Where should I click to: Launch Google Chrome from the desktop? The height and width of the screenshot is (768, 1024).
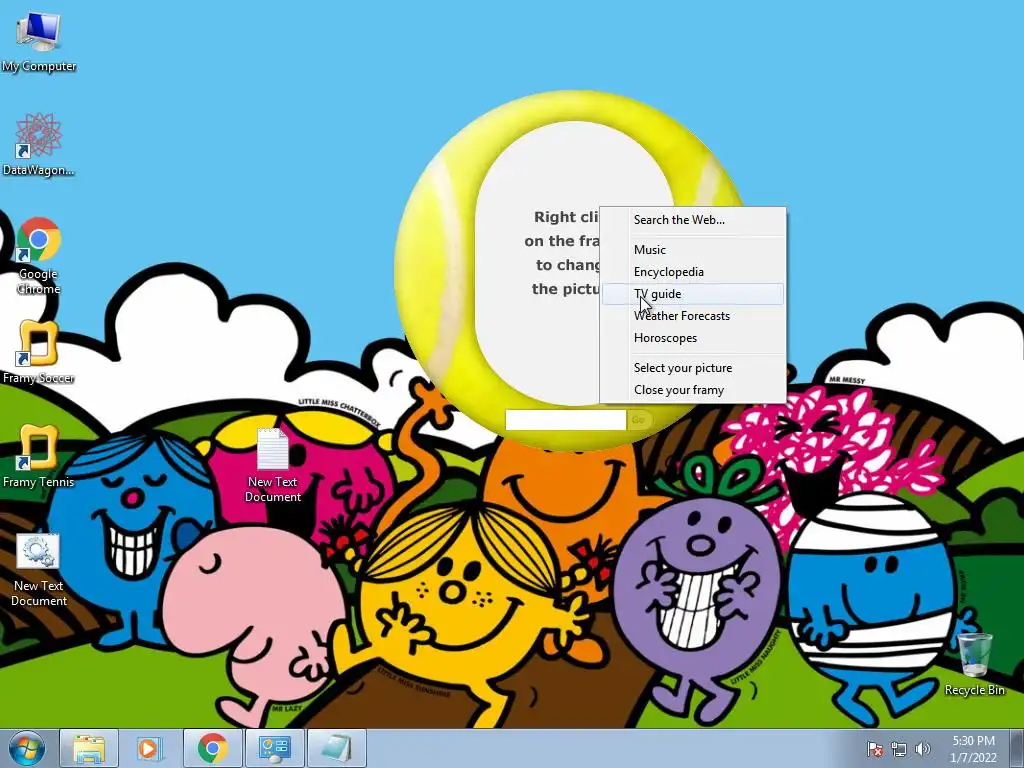39,255
